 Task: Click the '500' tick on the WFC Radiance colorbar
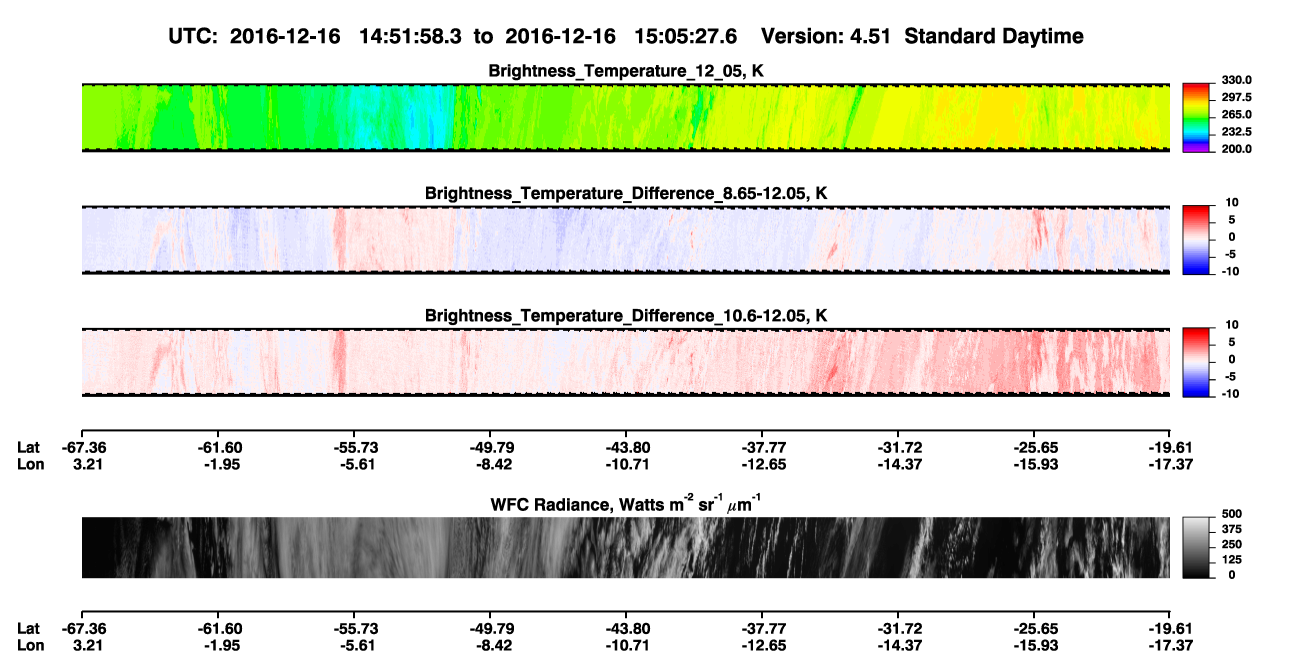pos(1230,513)
